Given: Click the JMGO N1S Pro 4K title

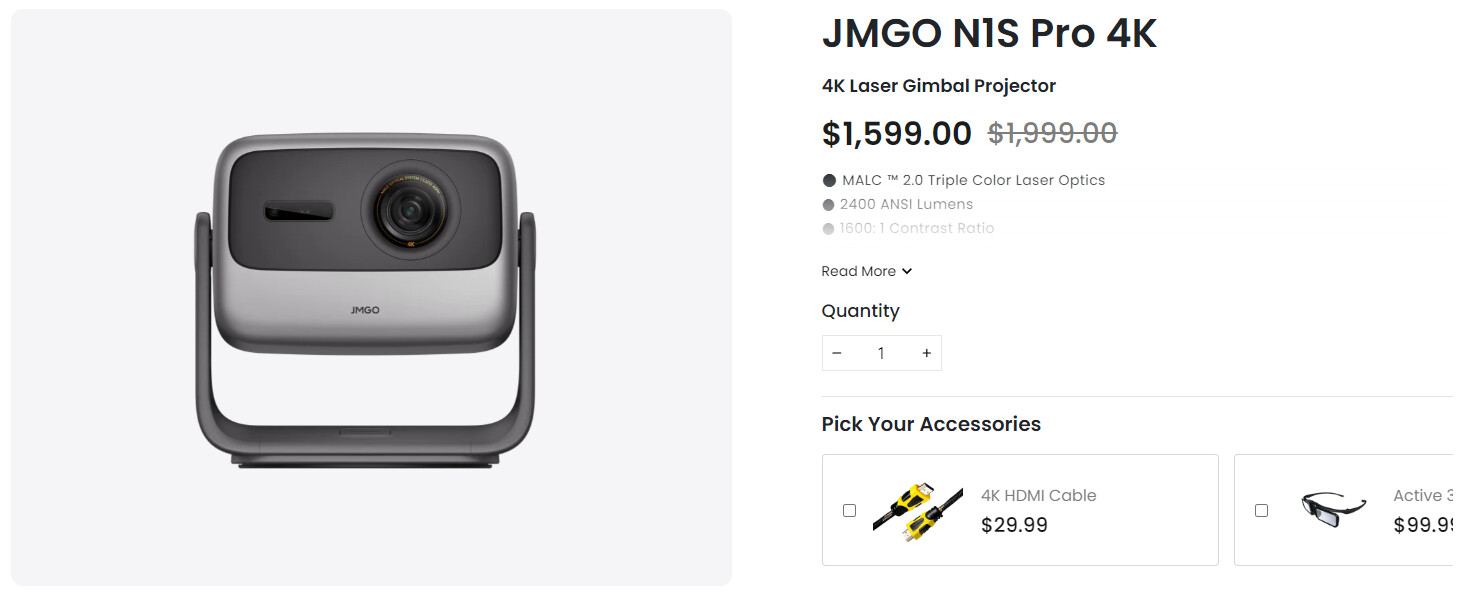Looking at the screenshot, I should [x=988, y=35].
